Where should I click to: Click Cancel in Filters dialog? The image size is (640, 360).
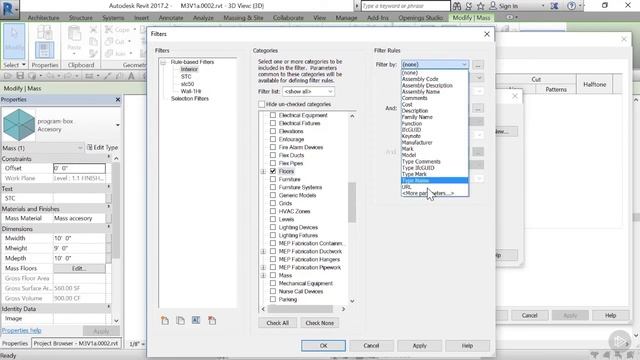(371, 346)
